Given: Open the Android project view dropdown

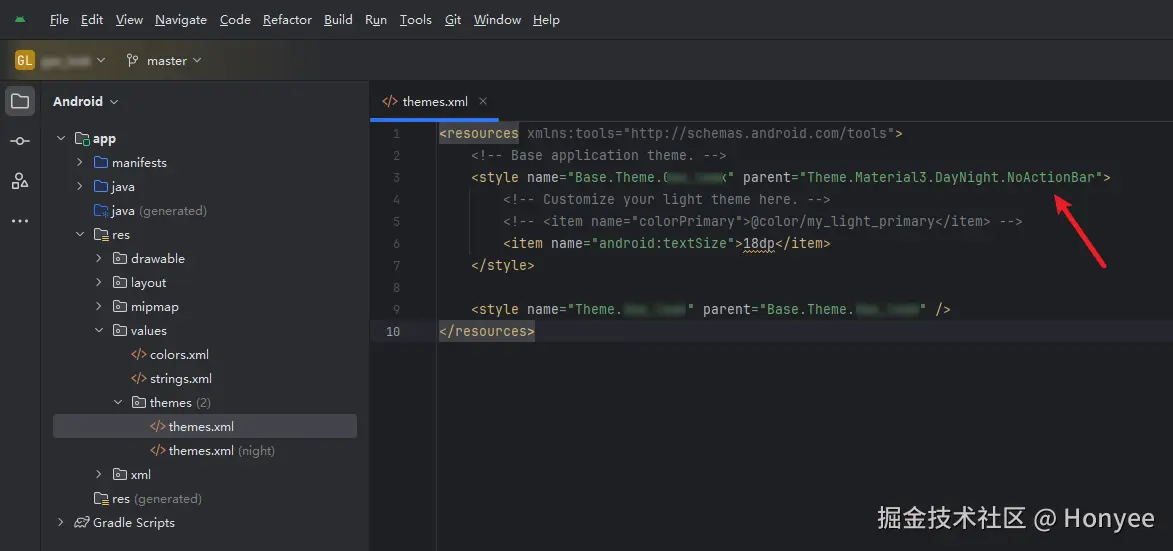Looking at the screenshot, I should [85, 102].
